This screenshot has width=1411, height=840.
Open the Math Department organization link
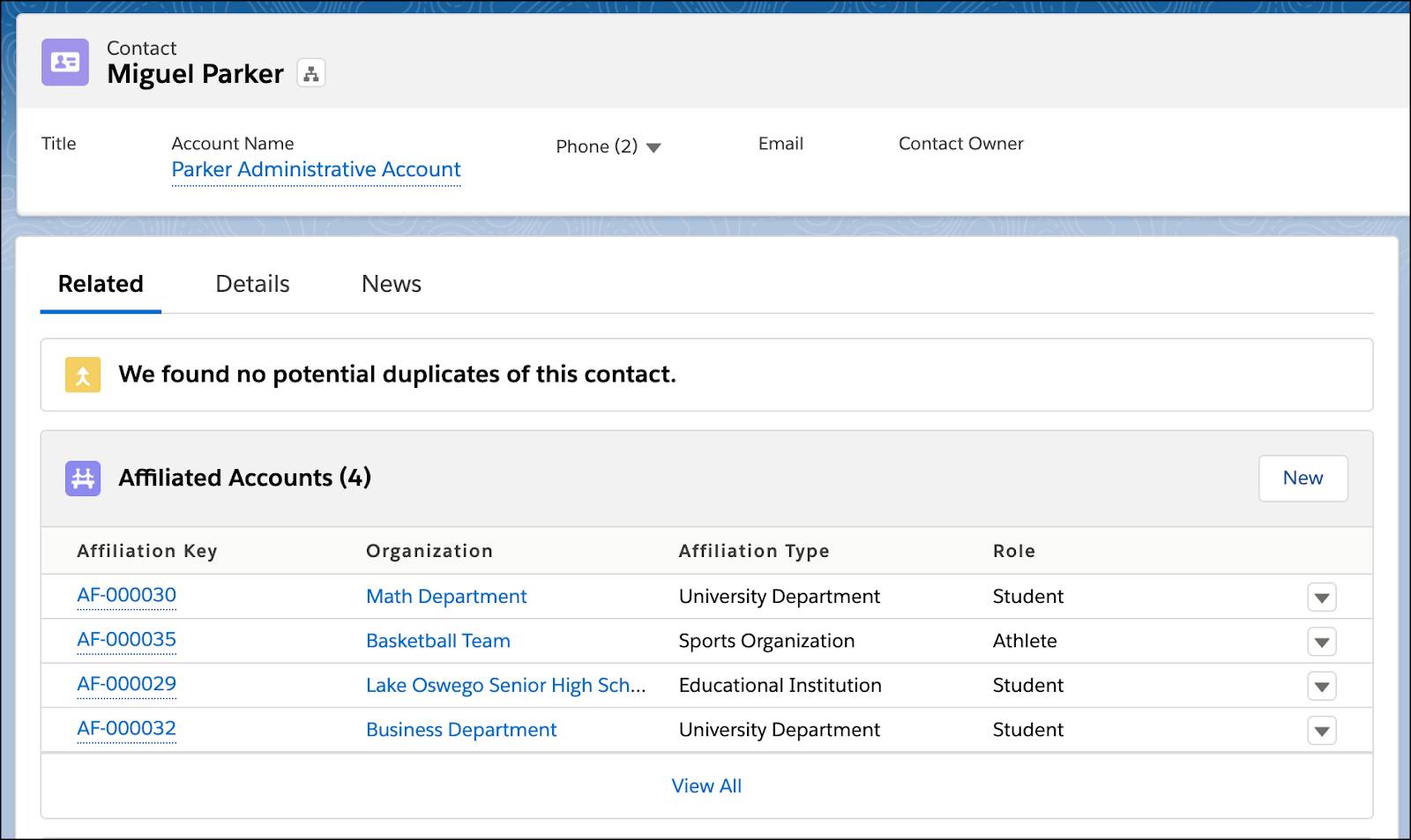pos(445,597)
